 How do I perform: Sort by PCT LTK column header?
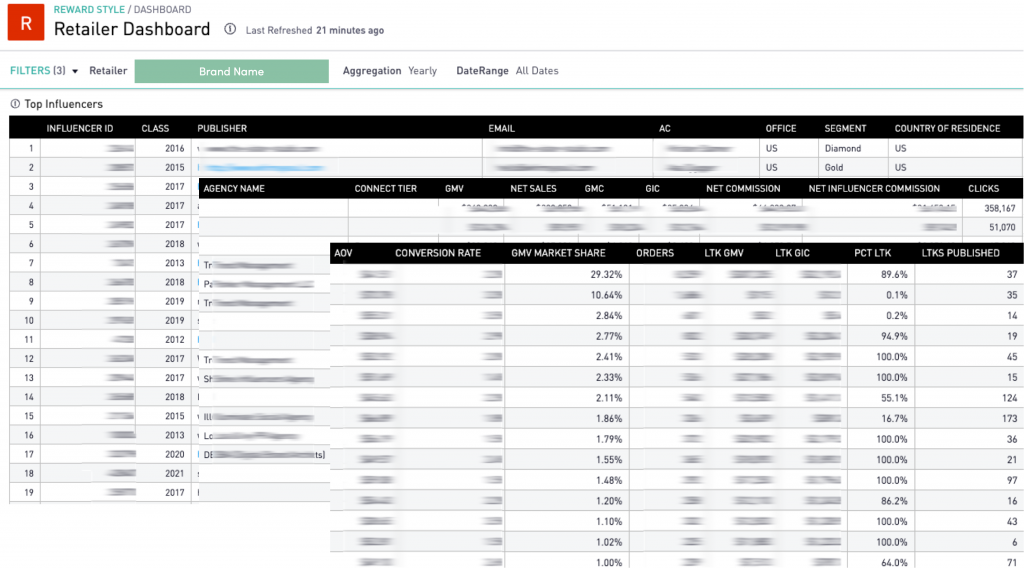click(872, 253)
